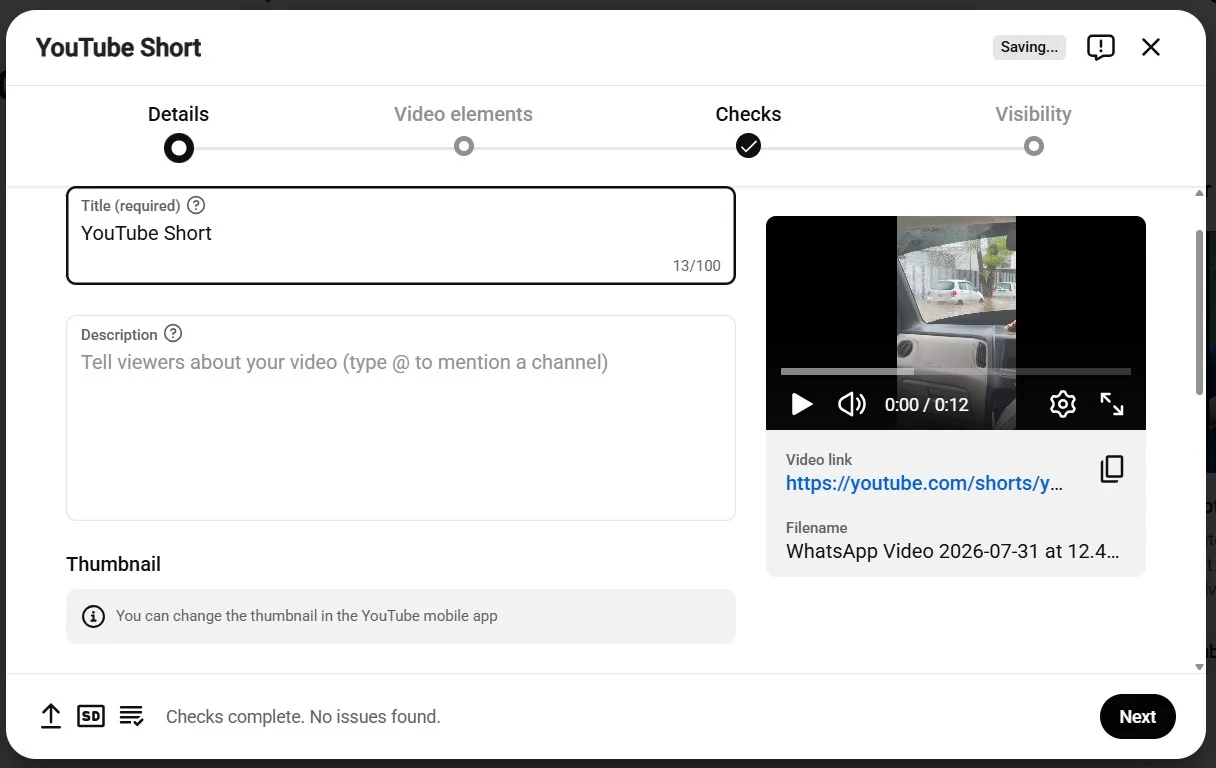The width and height of the screenshot is (1216, 768).
Task: Click the 13/100 character counter
Action: click(697, 266)
